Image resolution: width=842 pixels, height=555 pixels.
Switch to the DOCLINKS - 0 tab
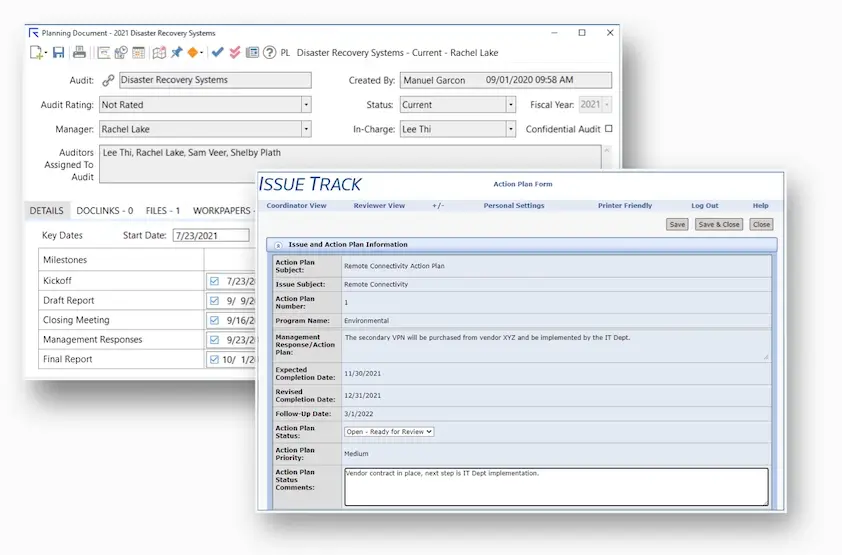[x=105, y=210]
